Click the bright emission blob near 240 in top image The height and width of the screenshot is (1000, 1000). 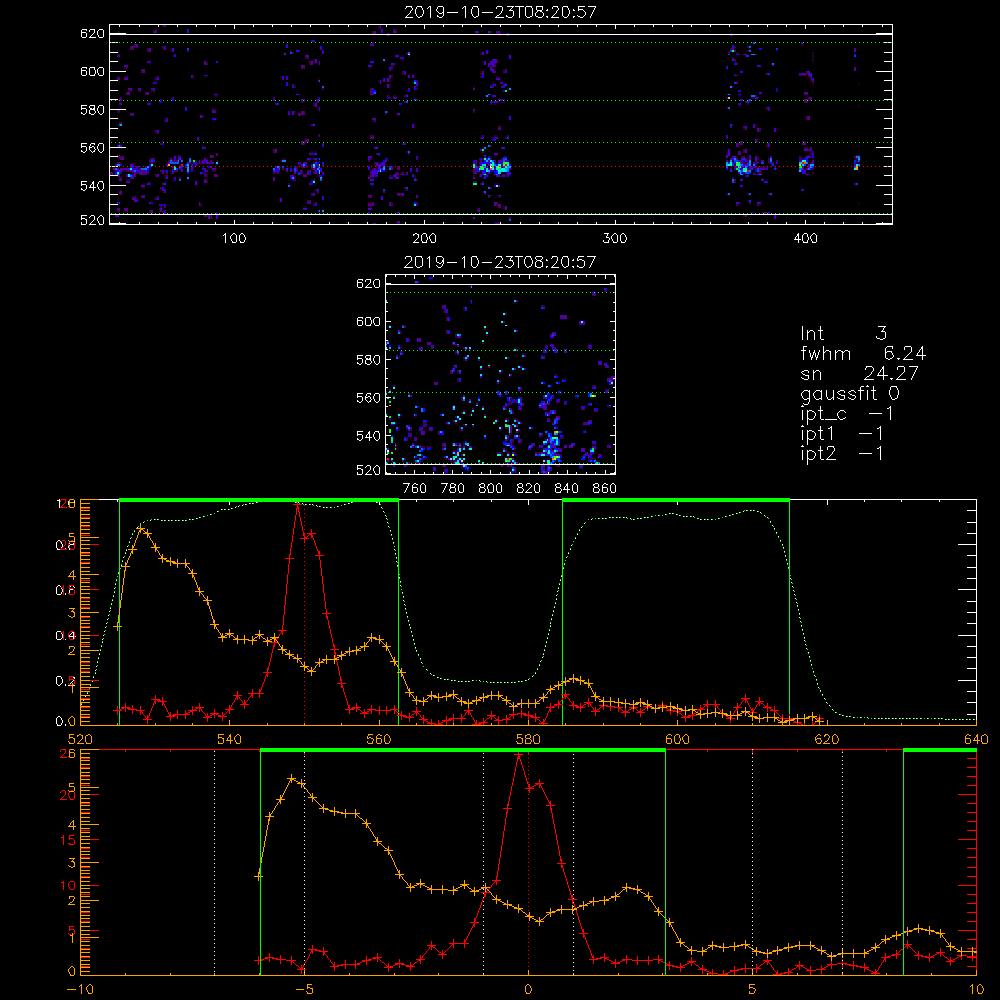pyautogui.click(x=492, y=168)
